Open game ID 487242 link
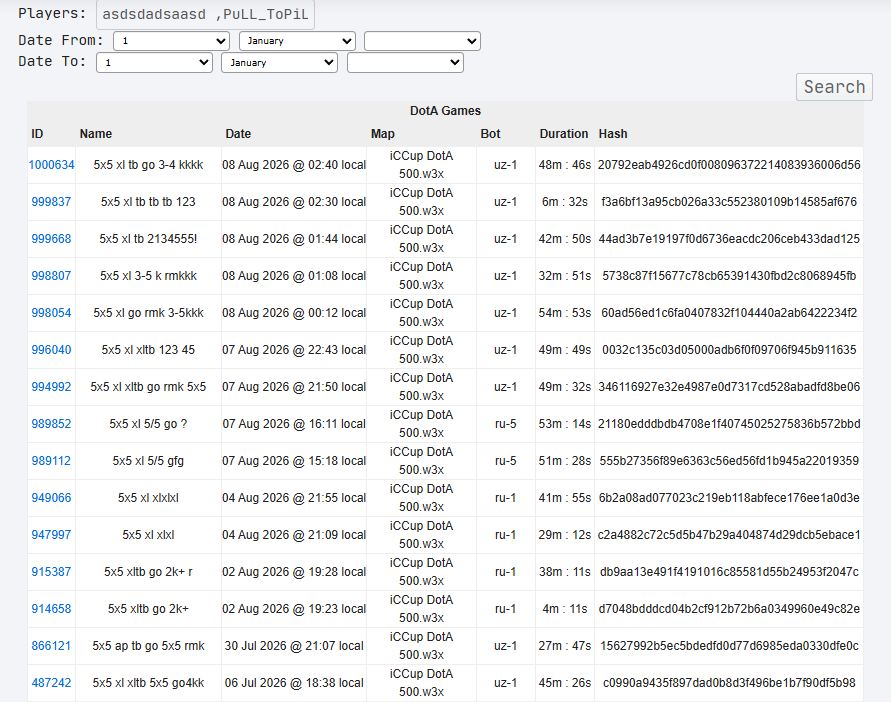This screenshot has height=702, width=891. pos(51,683)
